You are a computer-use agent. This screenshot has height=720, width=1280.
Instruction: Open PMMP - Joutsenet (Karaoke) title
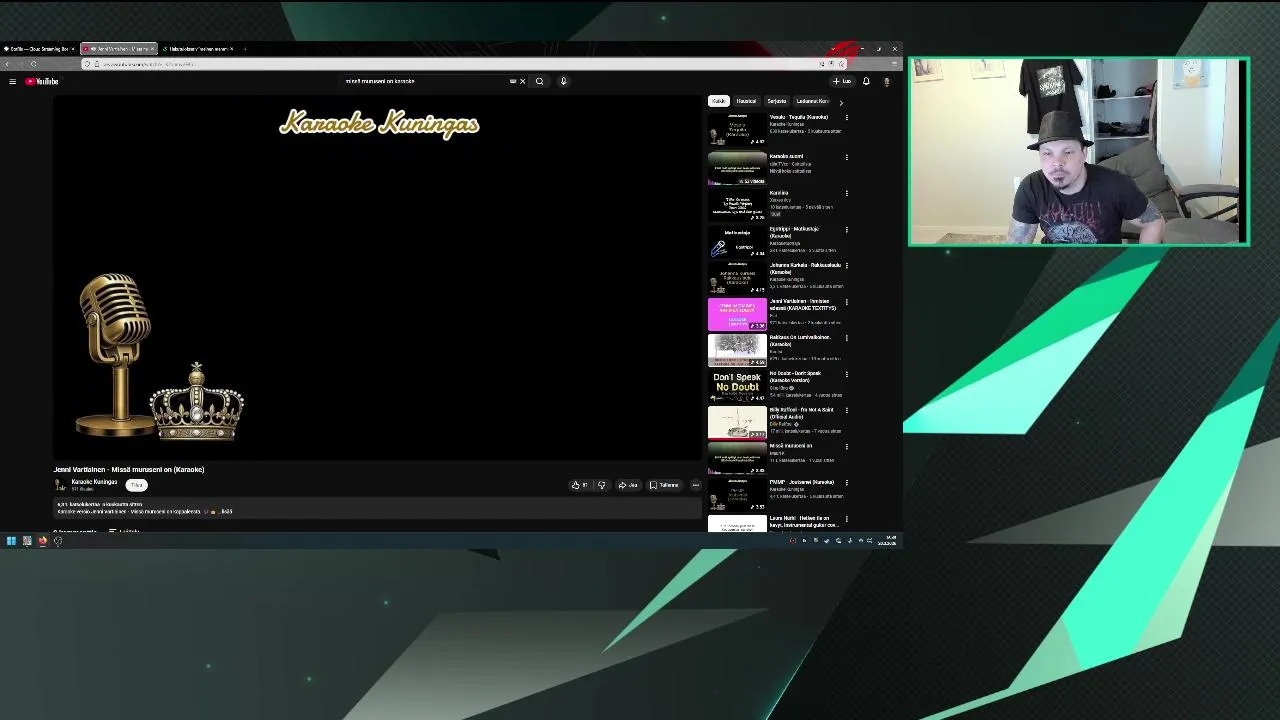coord(801,482)
